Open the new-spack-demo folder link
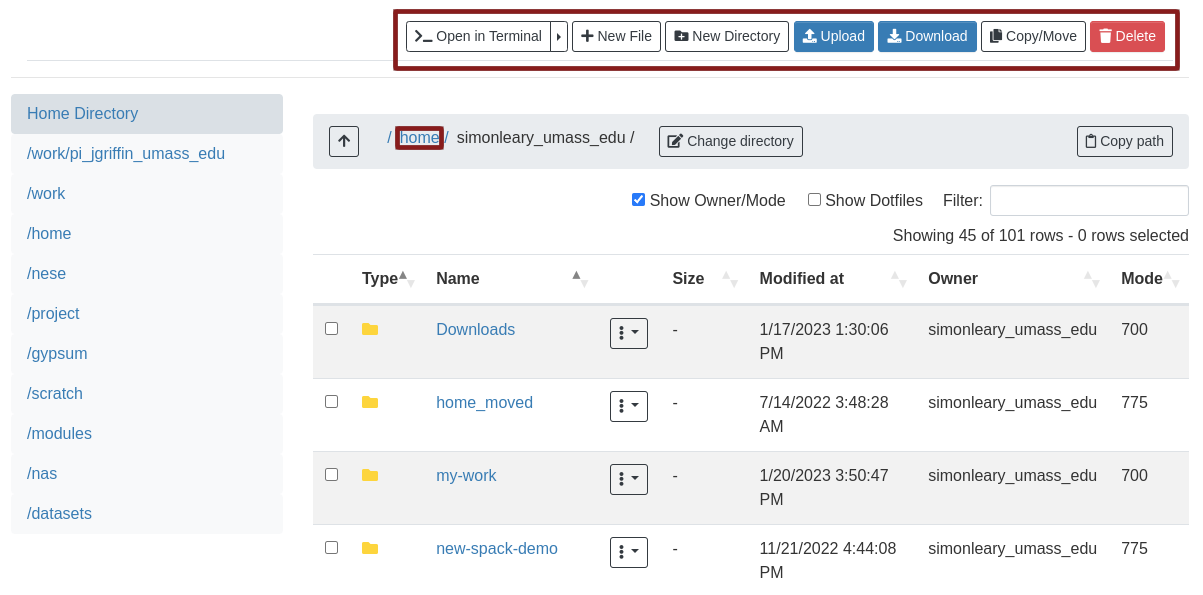 (x=497, y=548)
